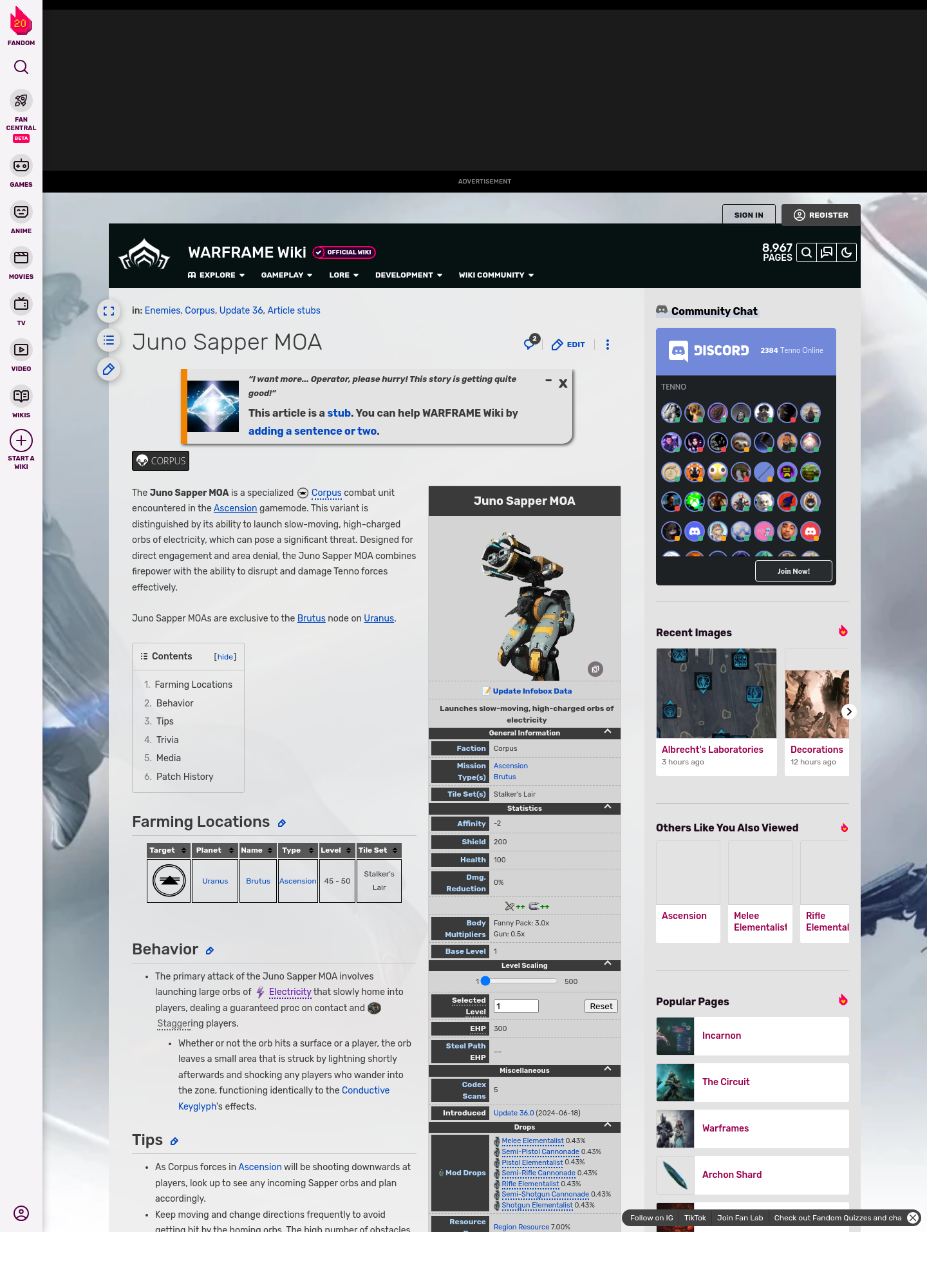Dismiss the stub notice with X

[x=563, y=383]
